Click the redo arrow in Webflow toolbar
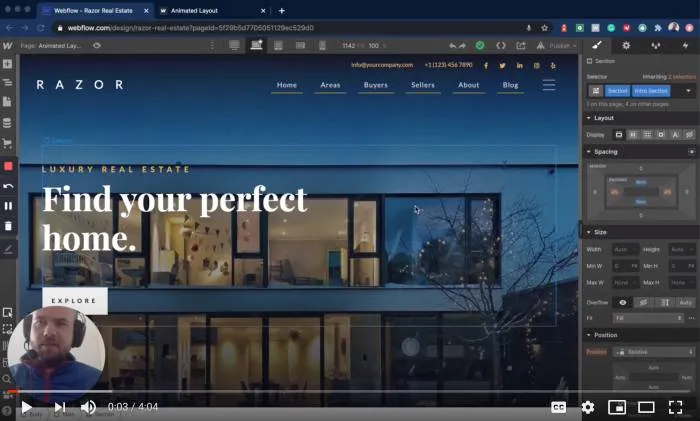 (462, 46)
